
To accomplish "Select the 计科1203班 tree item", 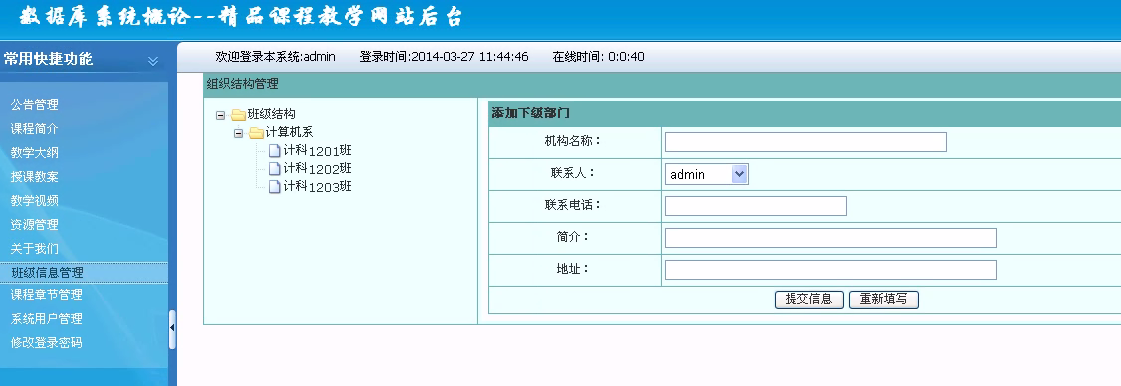I will coord(317,186).
